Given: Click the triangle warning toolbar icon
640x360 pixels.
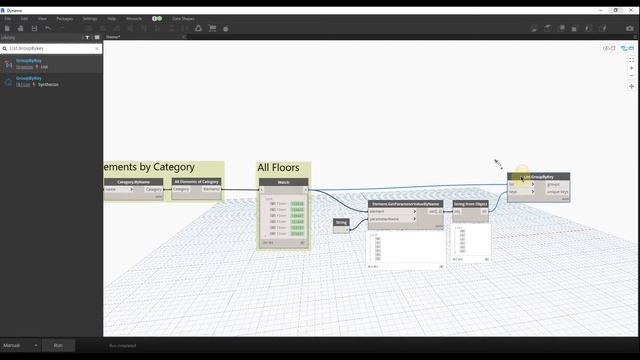Looking at the screenshot, I should [198, 28].
